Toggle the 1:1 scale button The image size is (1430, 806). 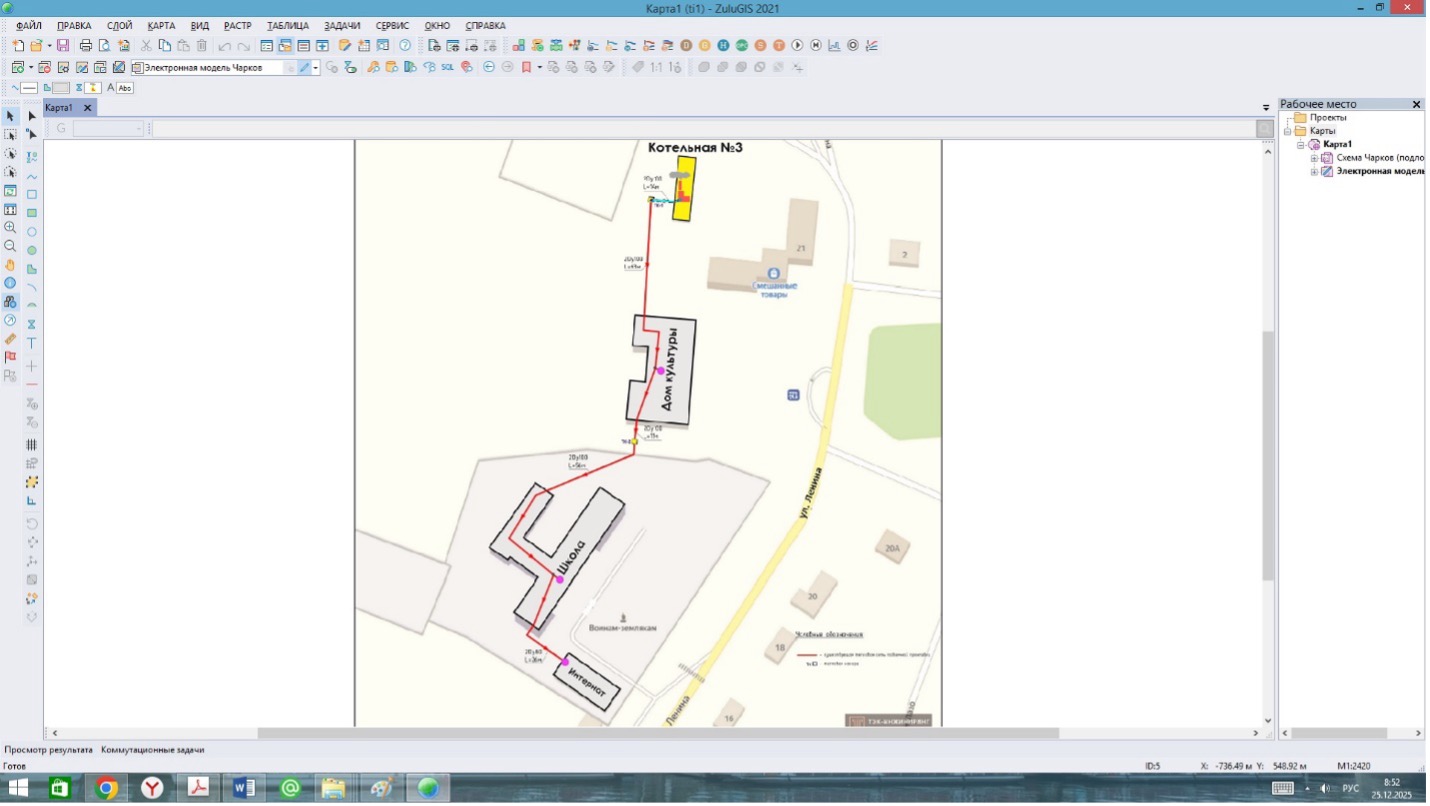pyautogui.click(x=656, y=68)
